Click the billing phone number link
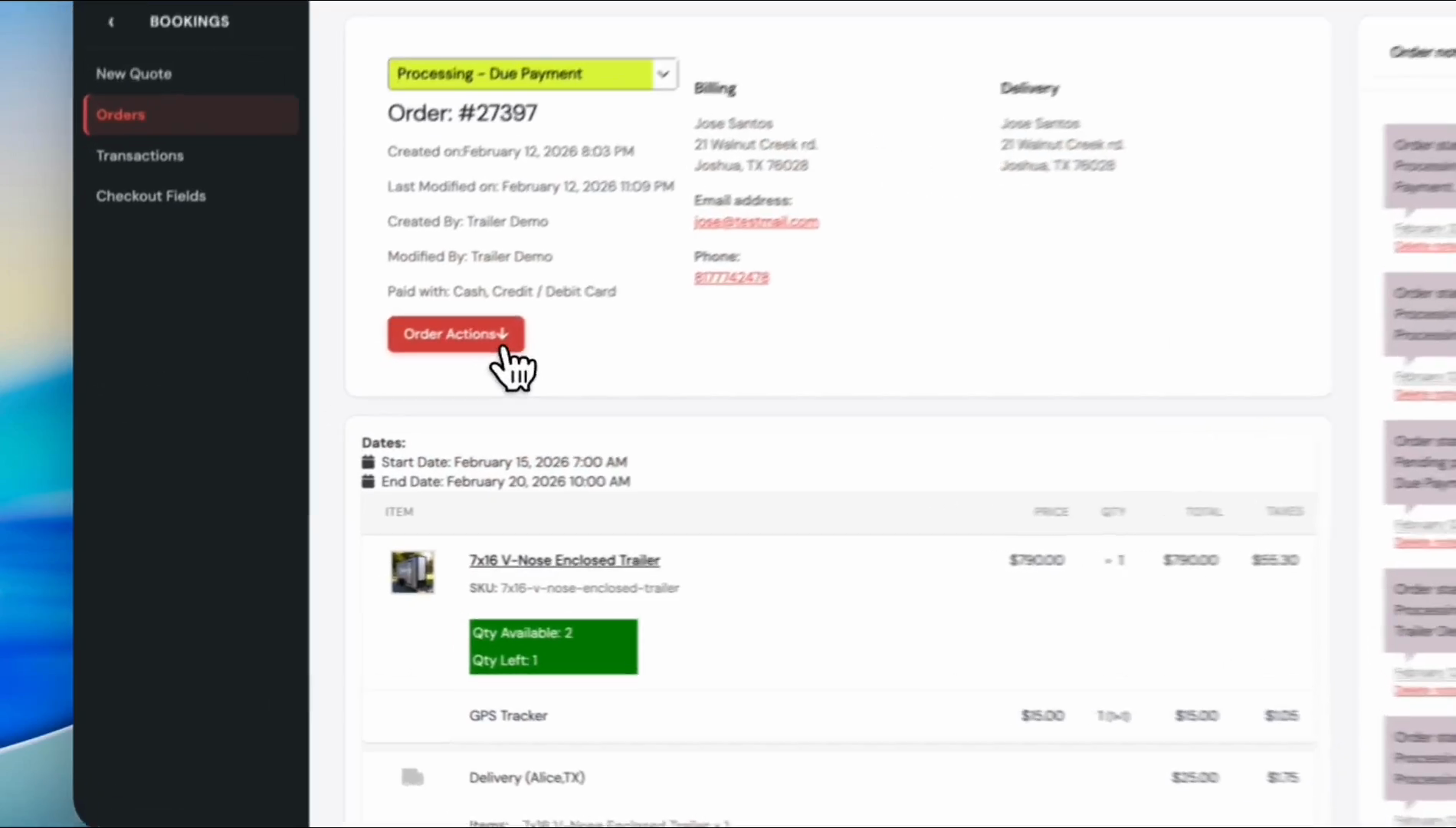The image size is (1456, 828). 731,278
